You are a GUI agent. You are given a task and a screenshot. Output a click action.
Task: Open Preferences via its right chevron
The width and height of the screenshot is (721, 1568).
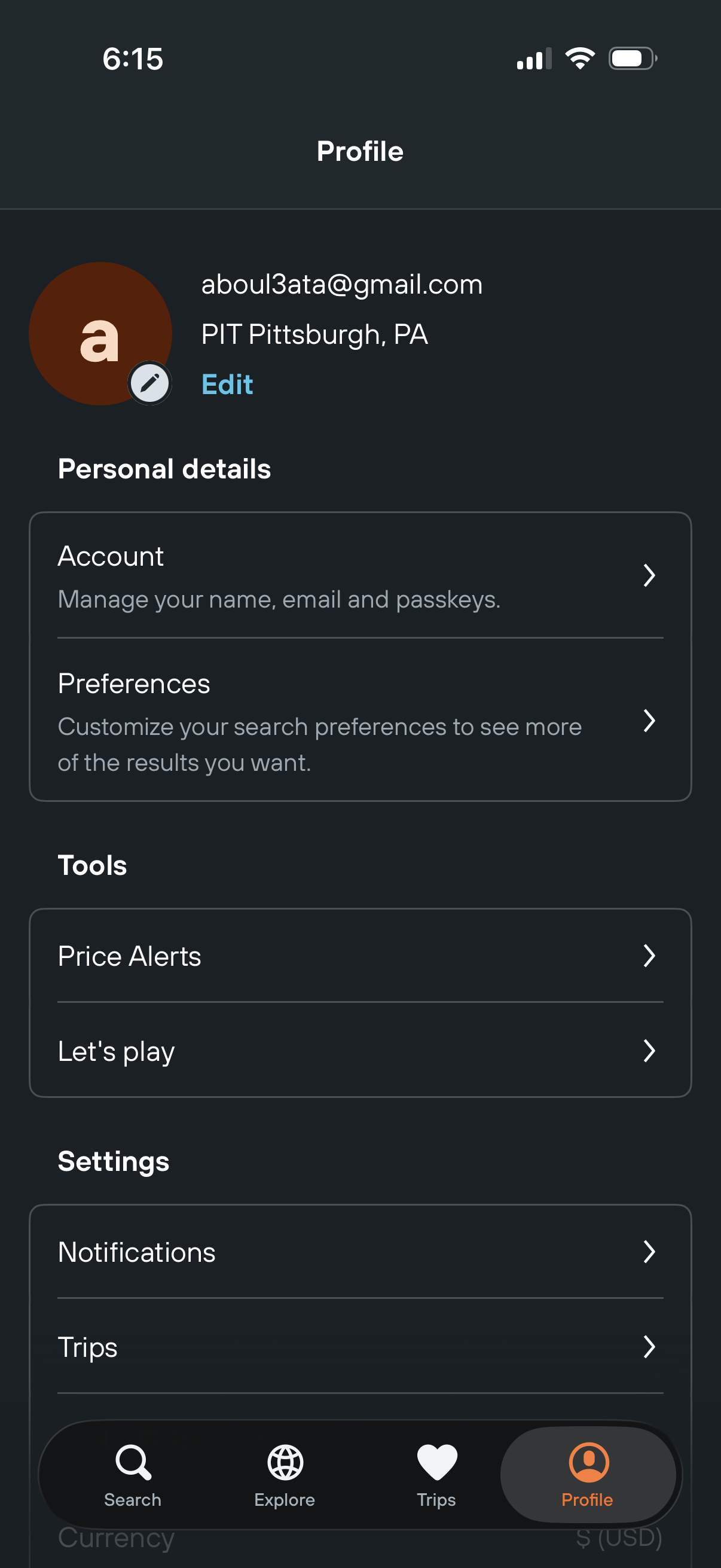click(x=649, y=721)
